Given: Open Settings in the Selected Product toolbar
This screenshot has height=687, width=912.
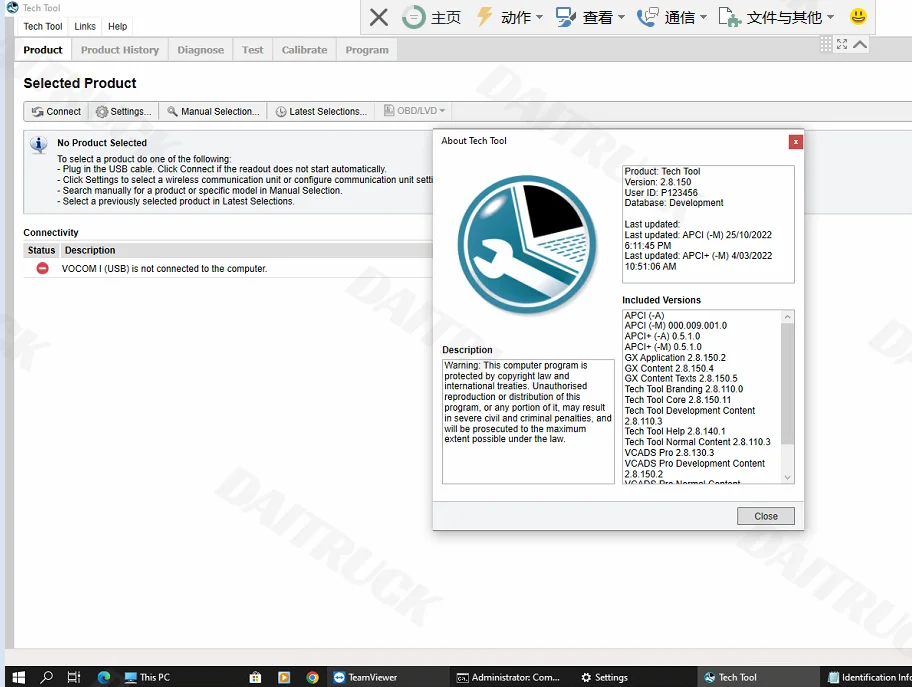Looking at the screenshot, I should (x=124, y=111).
